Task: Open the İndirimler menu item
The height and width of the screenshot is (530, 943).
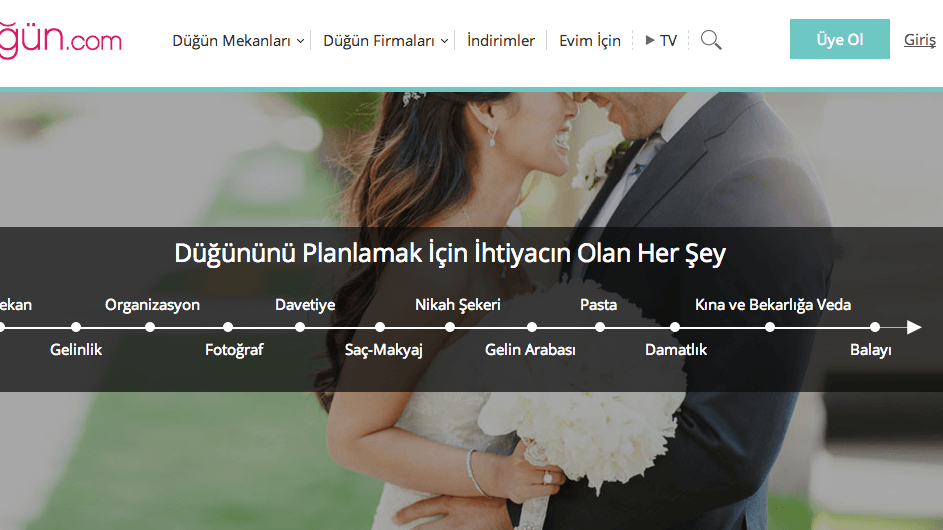Action: [x=501, y=40]
